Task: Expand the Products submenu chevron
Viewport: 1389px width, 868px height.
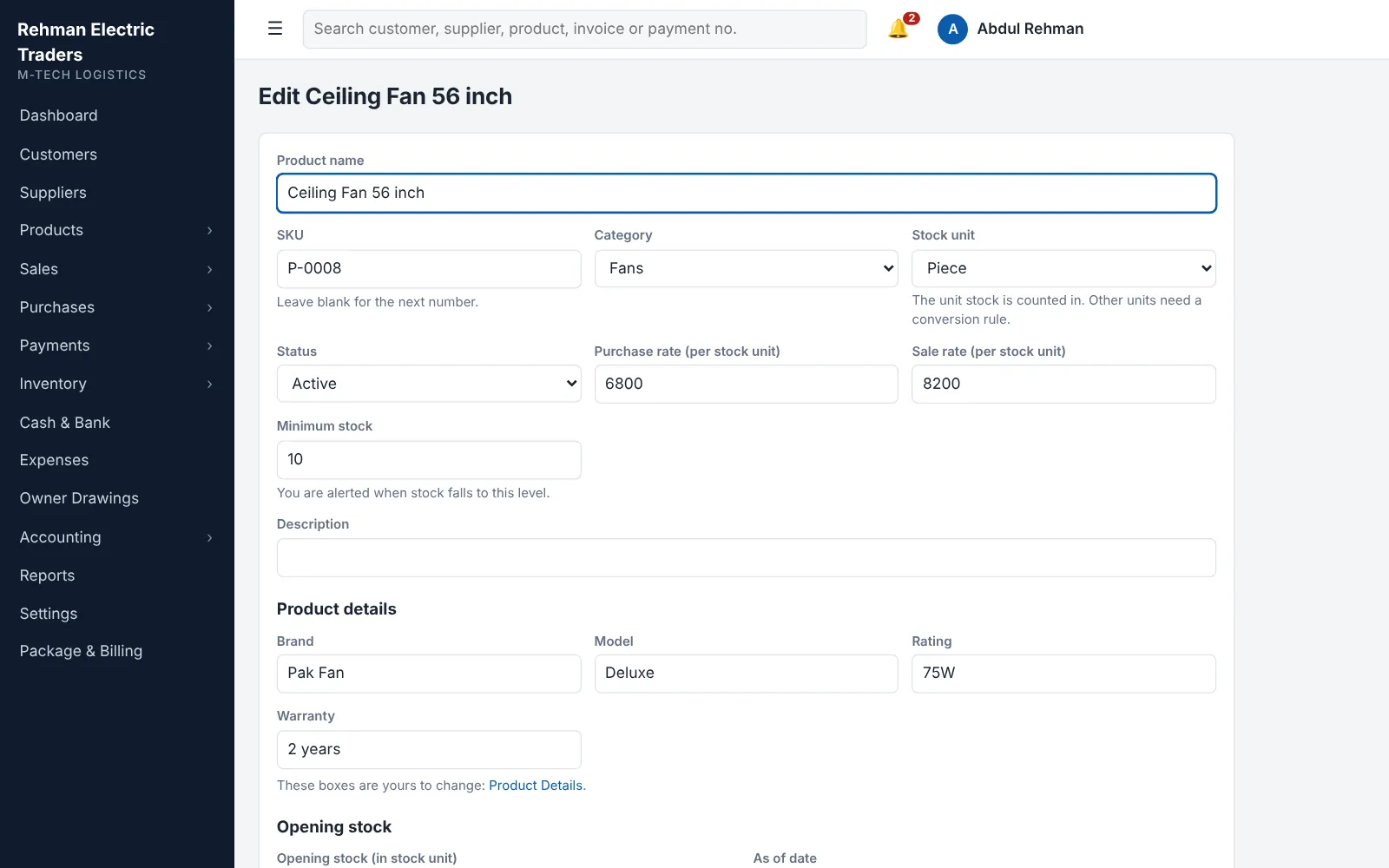Action: [209, 230]
